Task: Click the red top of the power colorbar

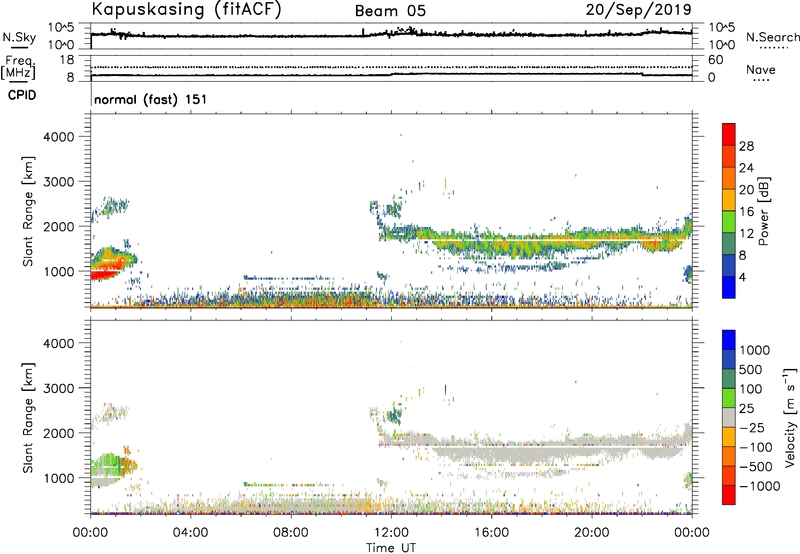Action: coord(729,132)
